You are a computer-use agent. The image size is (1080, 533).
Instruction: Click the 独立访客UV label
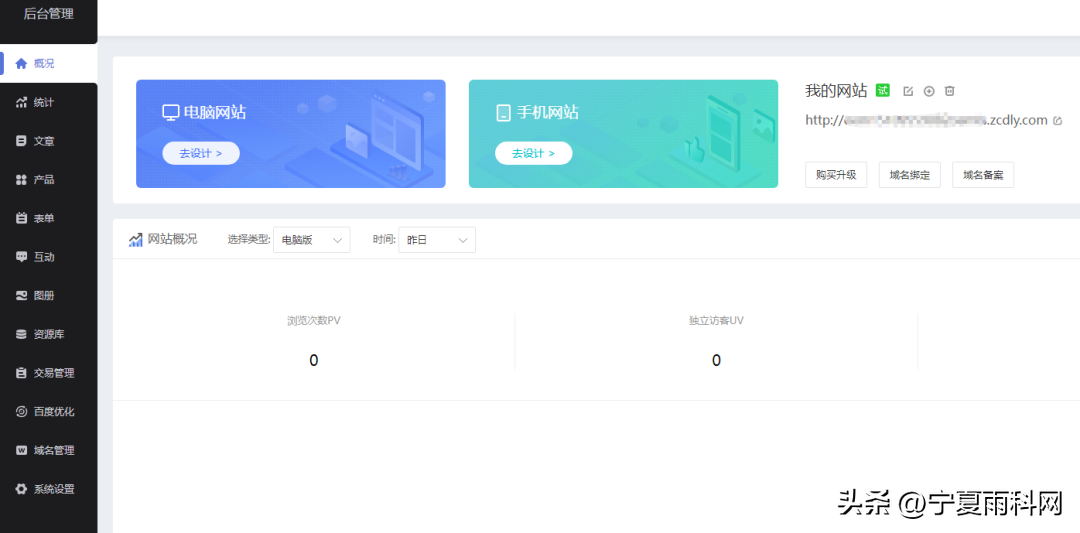[x=716, y=321]
